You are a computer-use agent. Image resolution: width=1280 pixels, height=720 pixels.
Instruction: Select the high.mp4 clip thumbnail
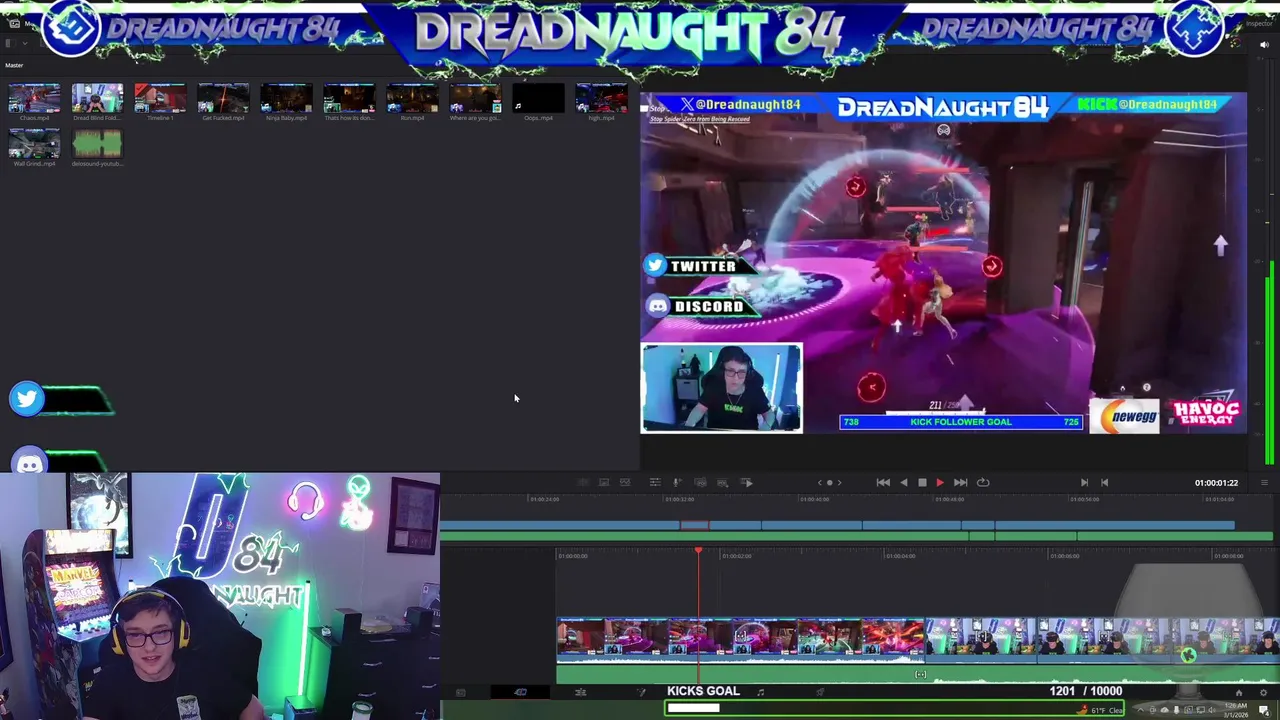coord(601,98)
